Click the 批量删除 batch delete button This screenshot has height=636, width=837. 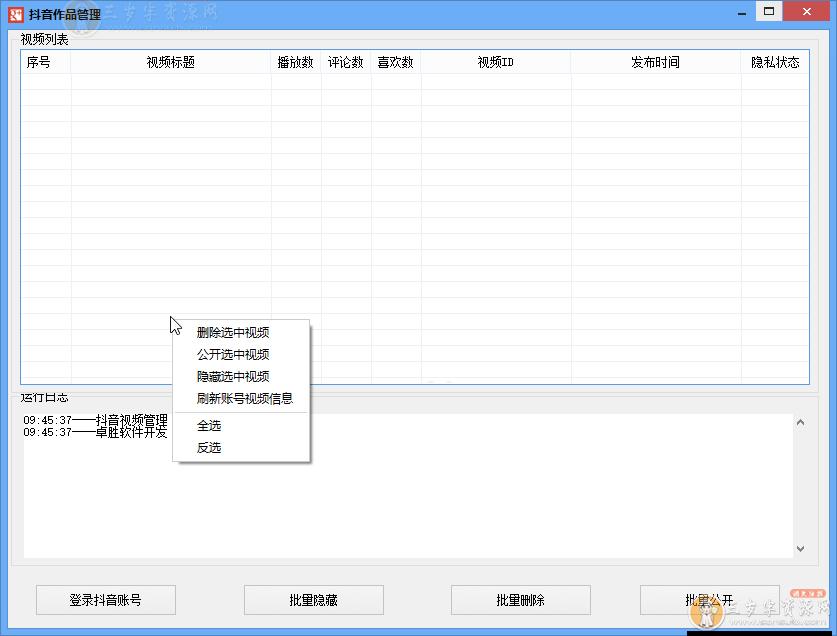[x=520, y=600]
